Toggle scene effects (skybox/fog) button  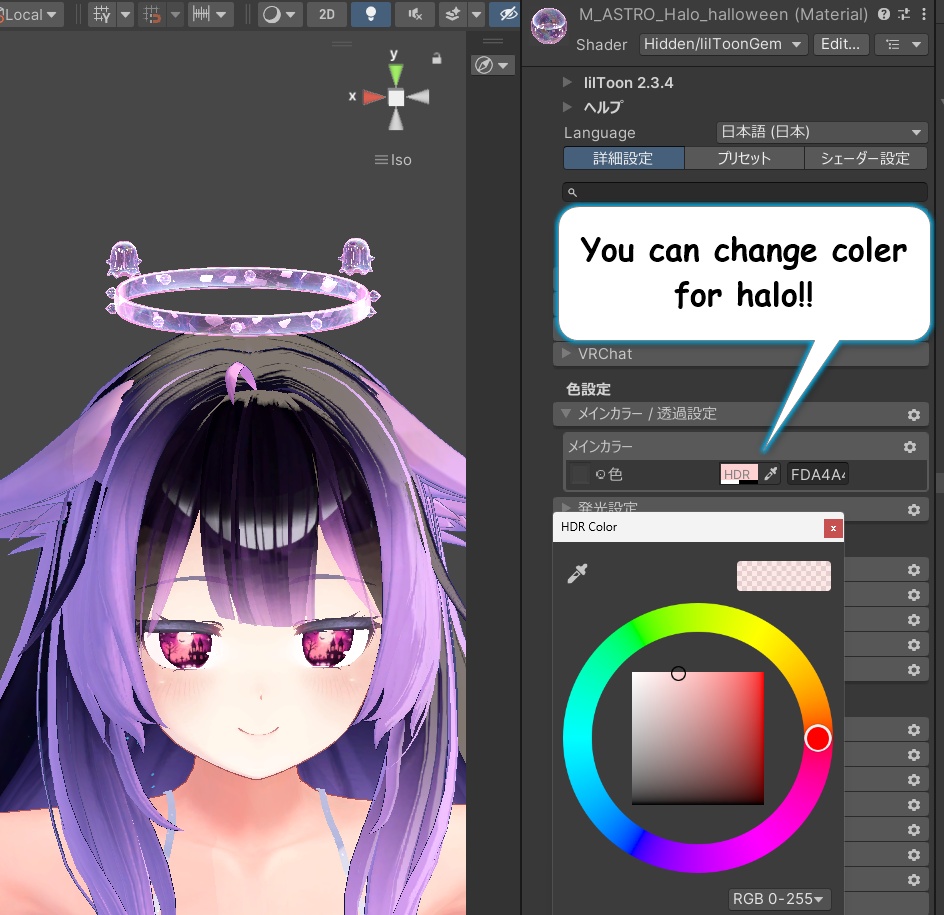[x=453, y=14]
